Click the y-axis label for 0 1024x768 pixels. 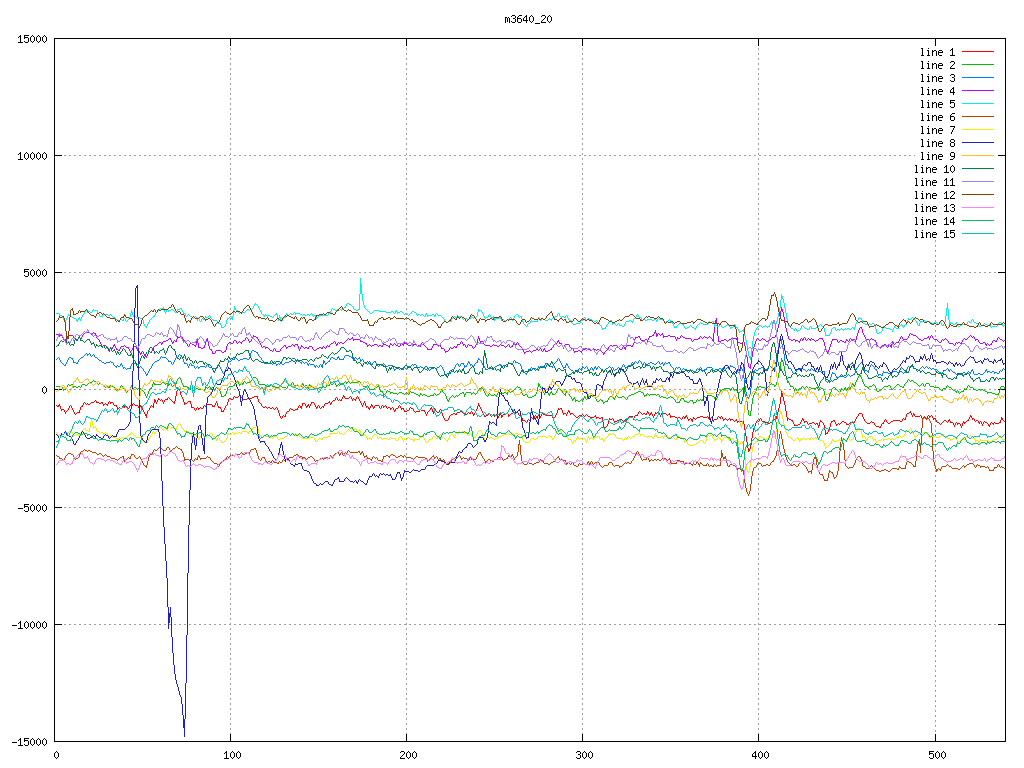[44, 390]
